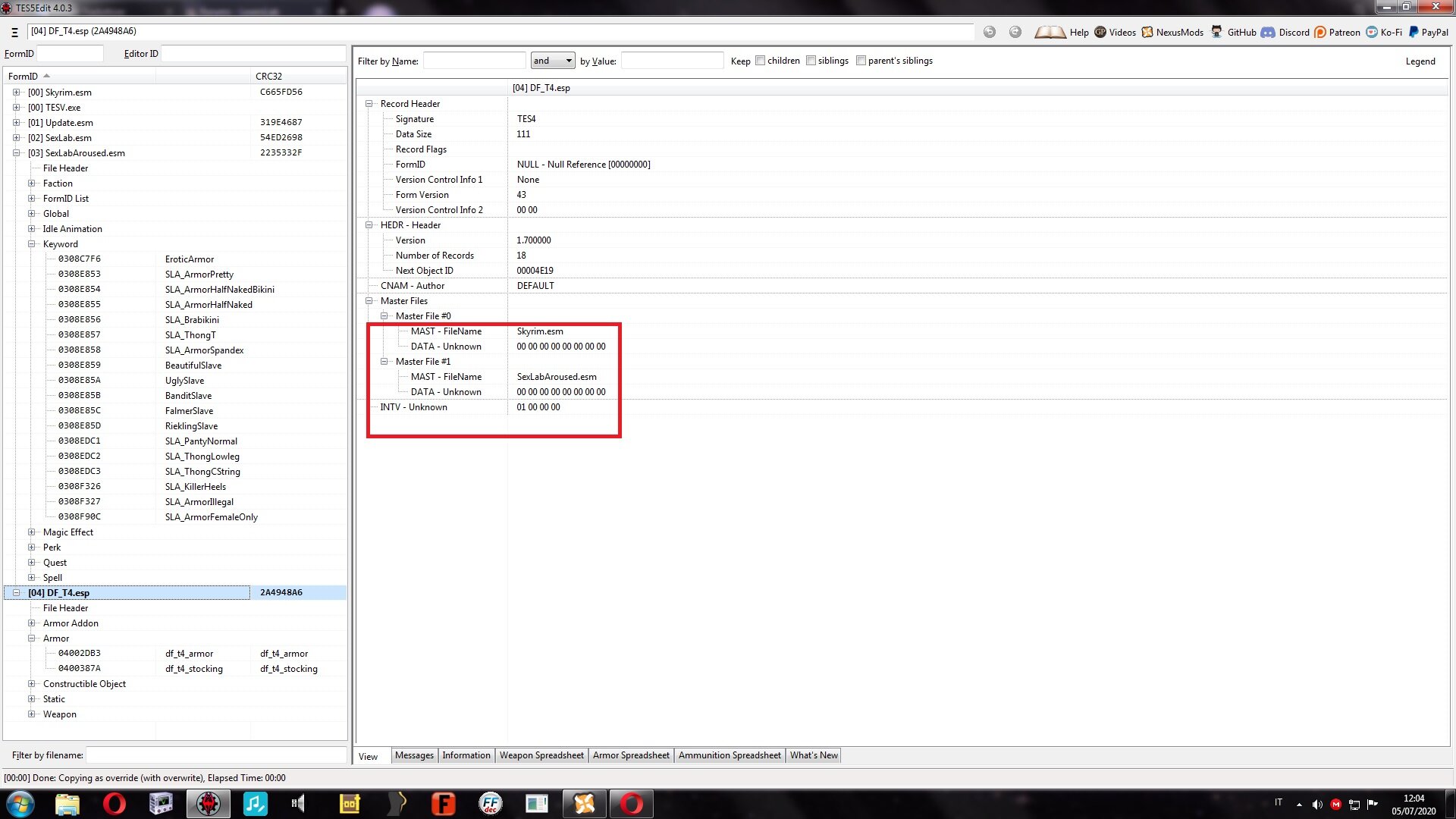Open the Ammunition Spreadsheet tab

tap(730, 755)
